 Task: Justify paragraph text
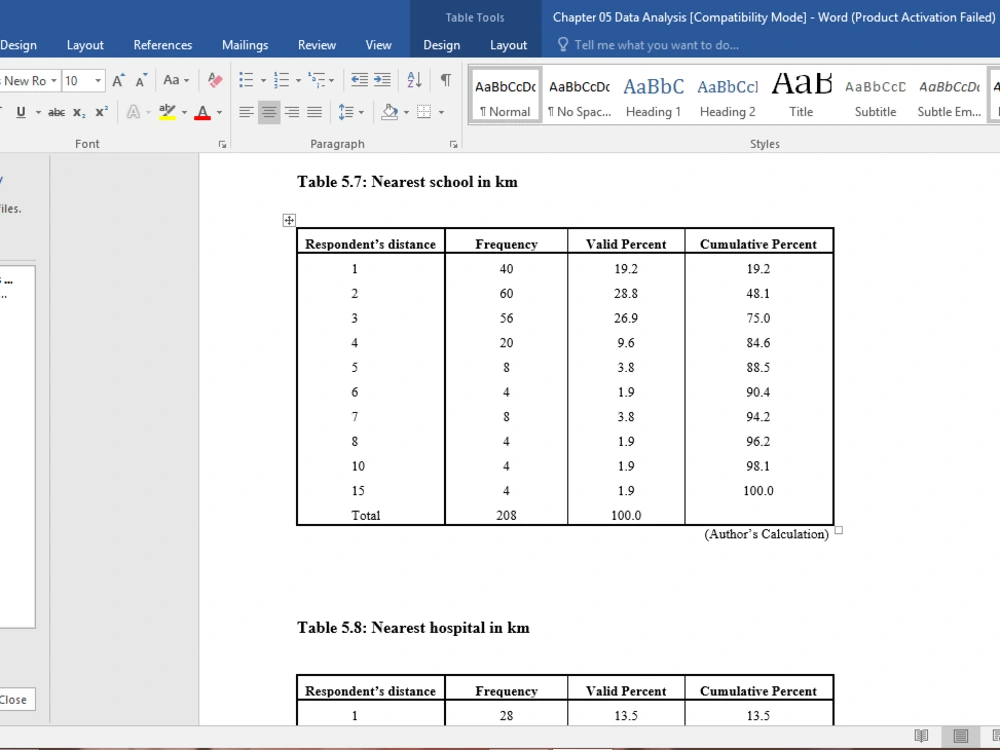pyautogui.click(x=314, y=112)
